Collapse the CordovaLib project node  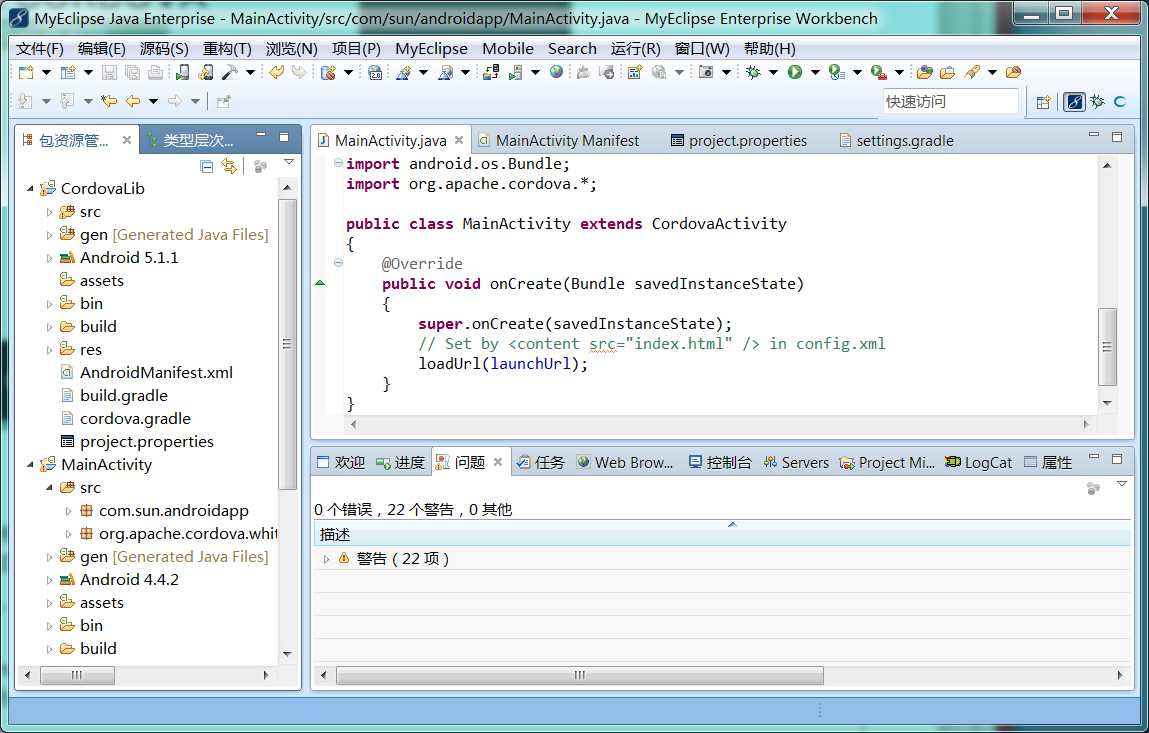point(31,189)
